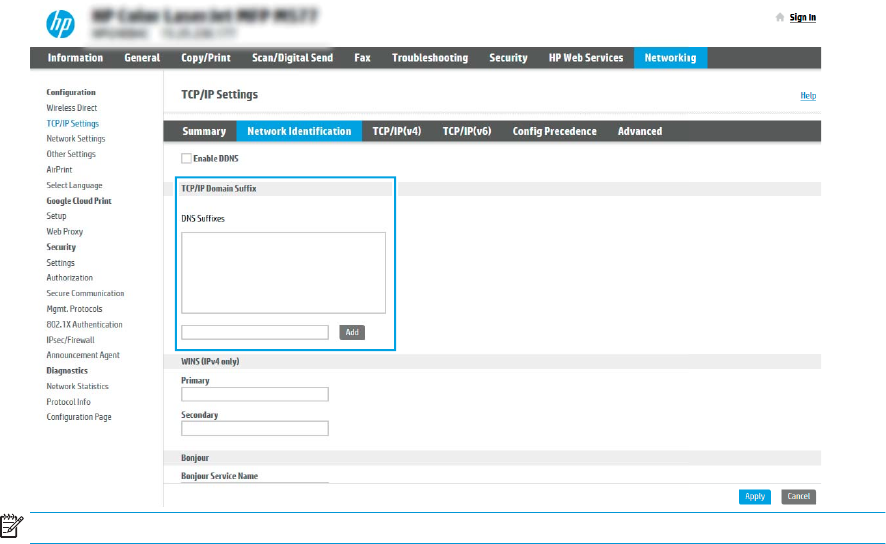
Task: Select the DNS Suffixes list box
Action: click(283, 273)
